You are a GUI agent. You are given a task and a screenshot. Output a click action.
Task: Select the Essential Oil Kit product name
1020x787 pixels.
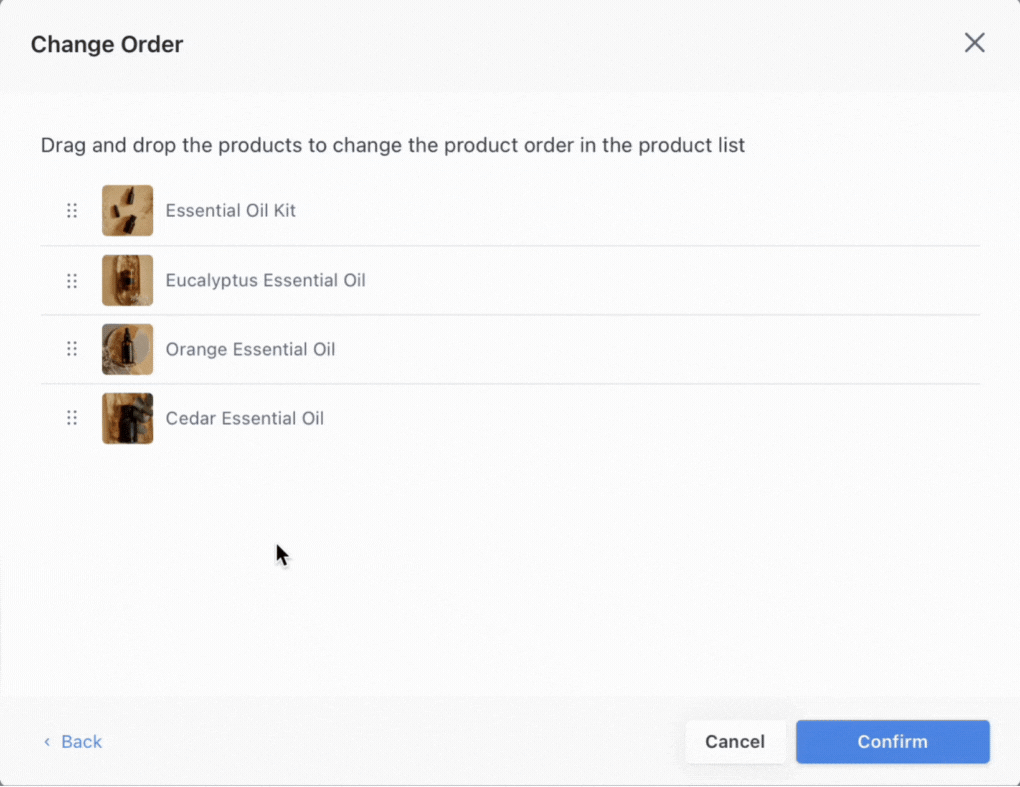[x=231, y=211]
